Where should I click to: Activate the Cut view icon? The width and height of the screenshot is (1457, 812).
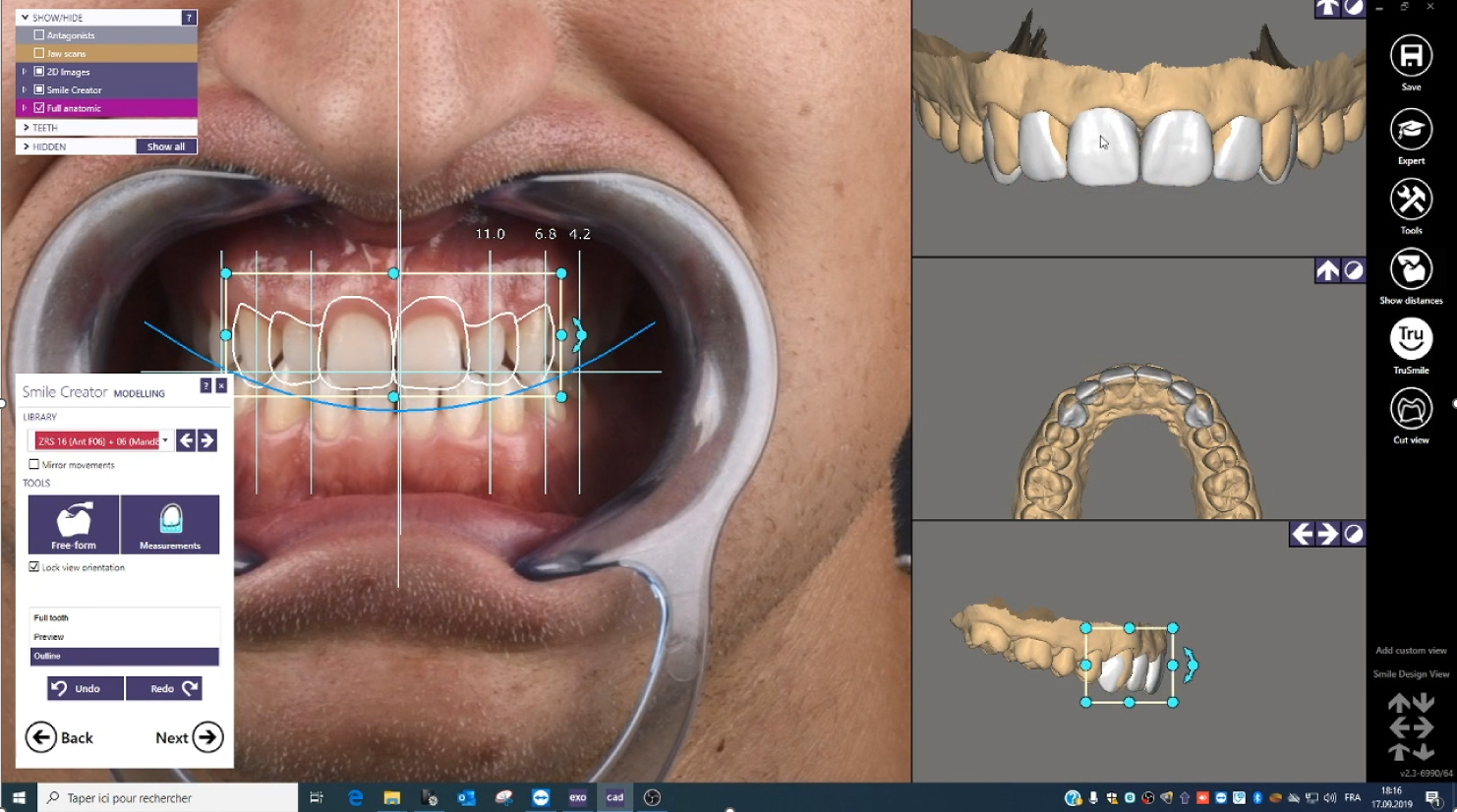coord(1411,409)
